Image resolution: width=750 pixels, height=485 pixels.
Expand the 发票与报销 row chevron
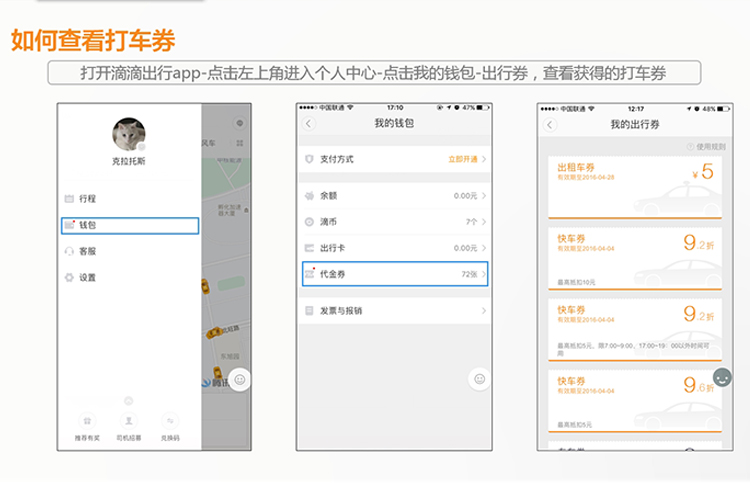coord(484,311)
